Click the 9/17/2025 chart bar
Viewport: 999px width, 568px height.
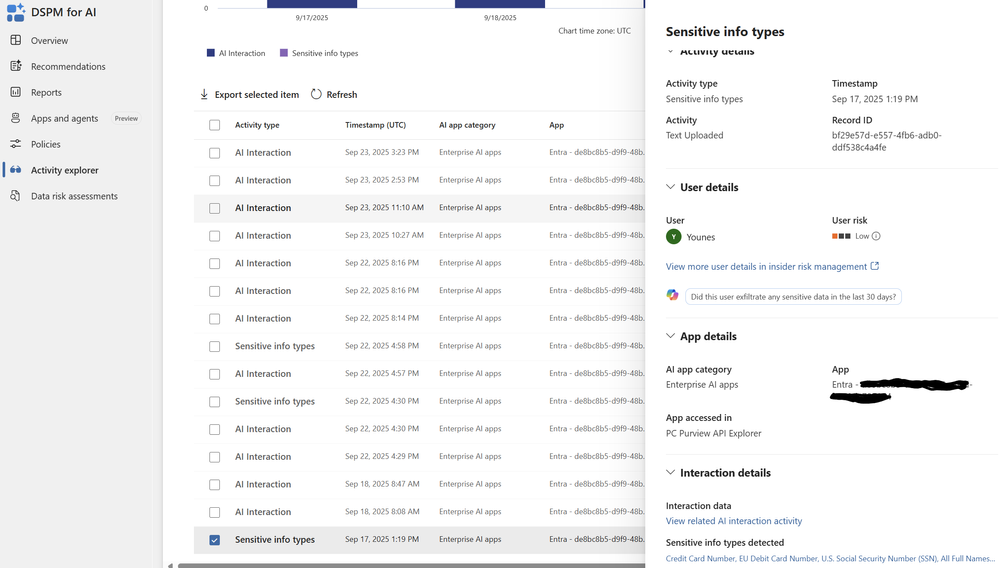312,4
